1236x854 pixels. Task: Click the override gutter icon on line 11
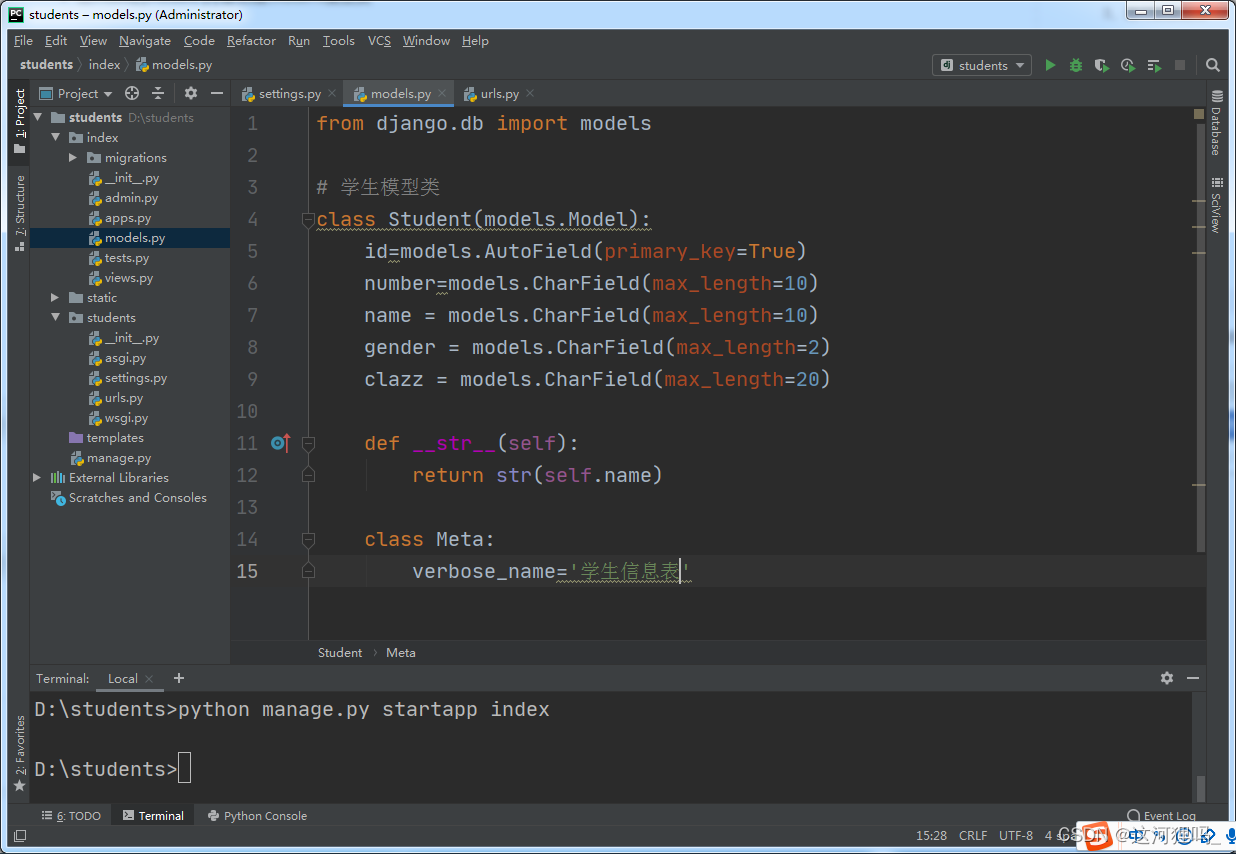(280, 443)
